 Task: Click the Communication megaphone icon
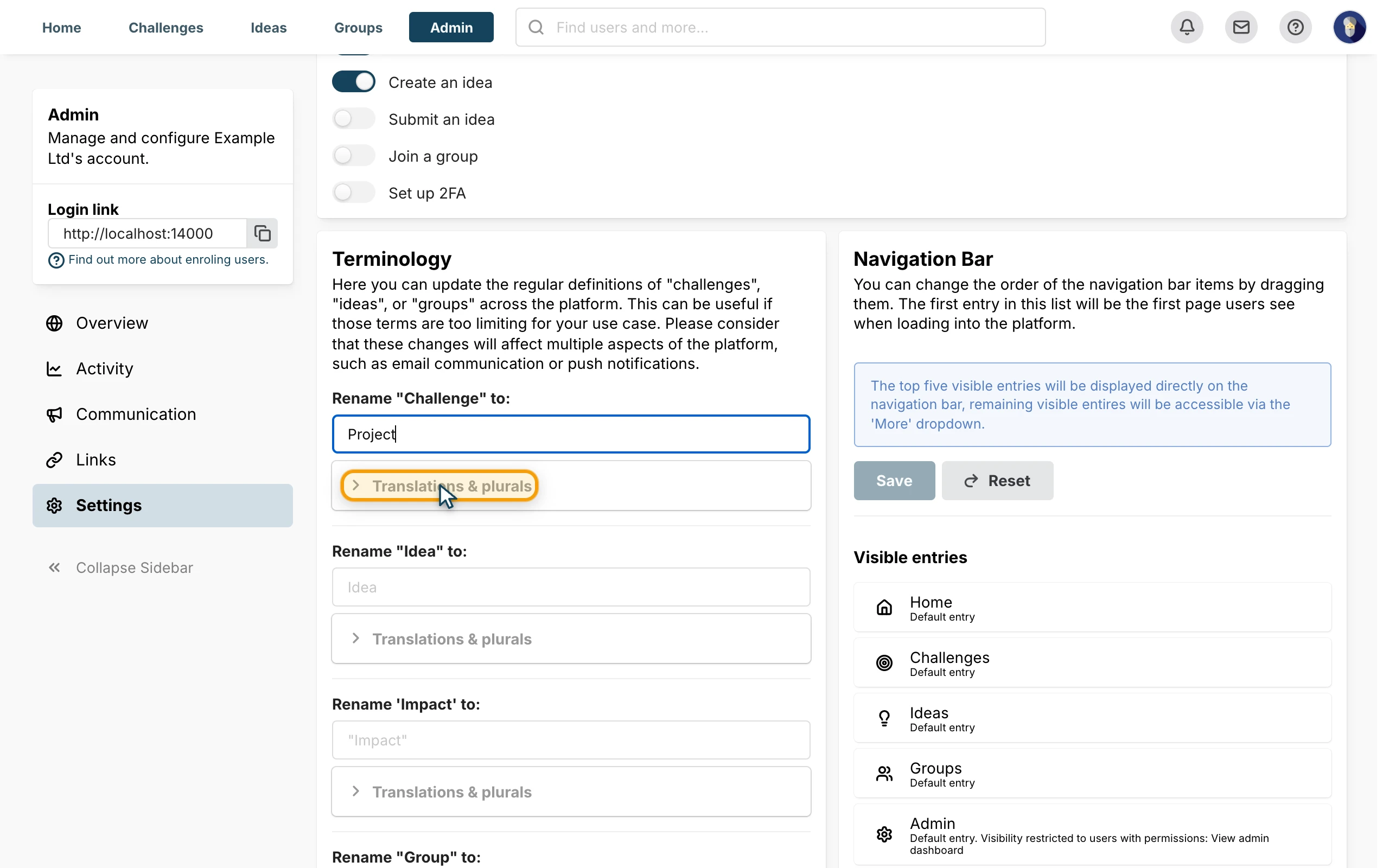click(x=54, y=414)
